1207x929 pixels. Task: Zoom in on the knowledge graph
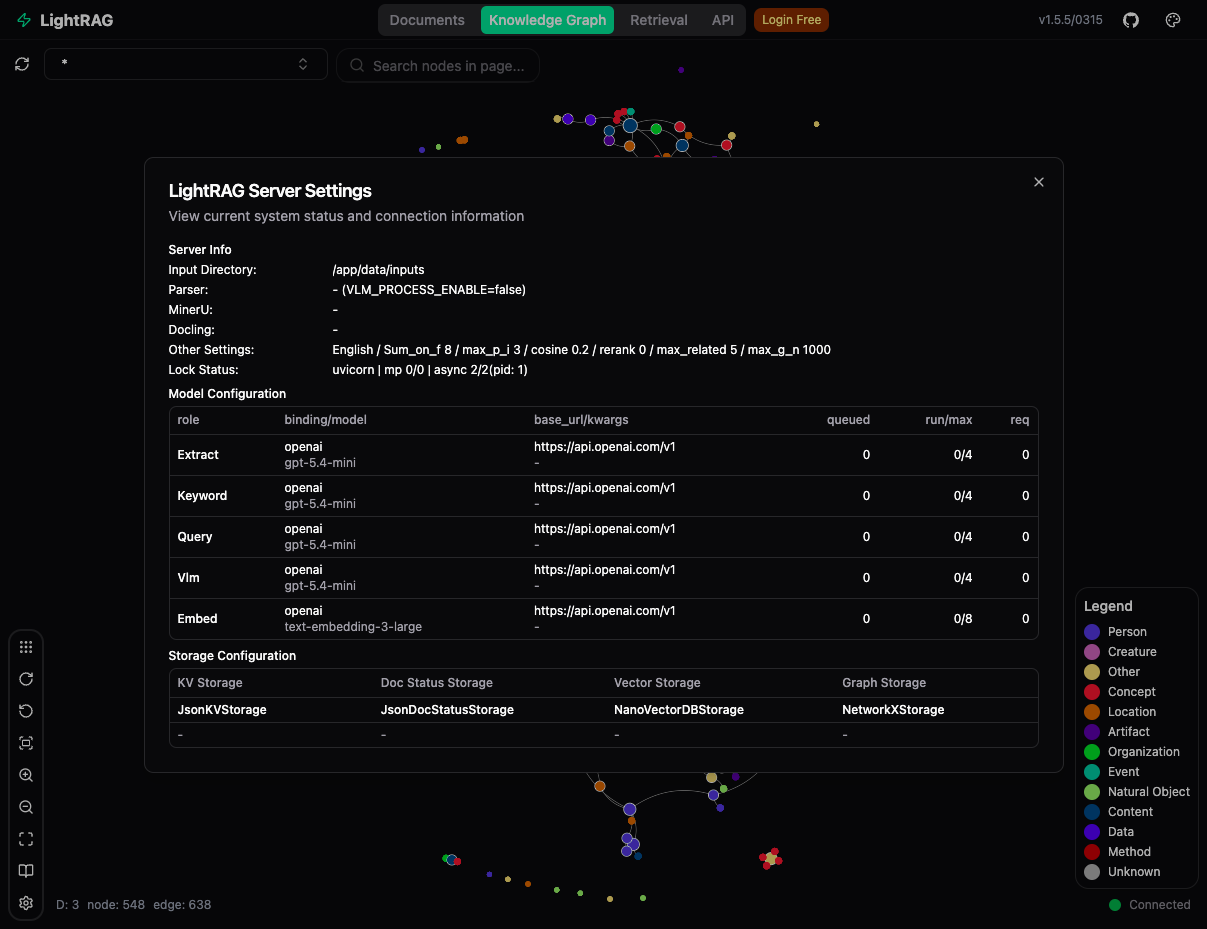click(26, 775)
